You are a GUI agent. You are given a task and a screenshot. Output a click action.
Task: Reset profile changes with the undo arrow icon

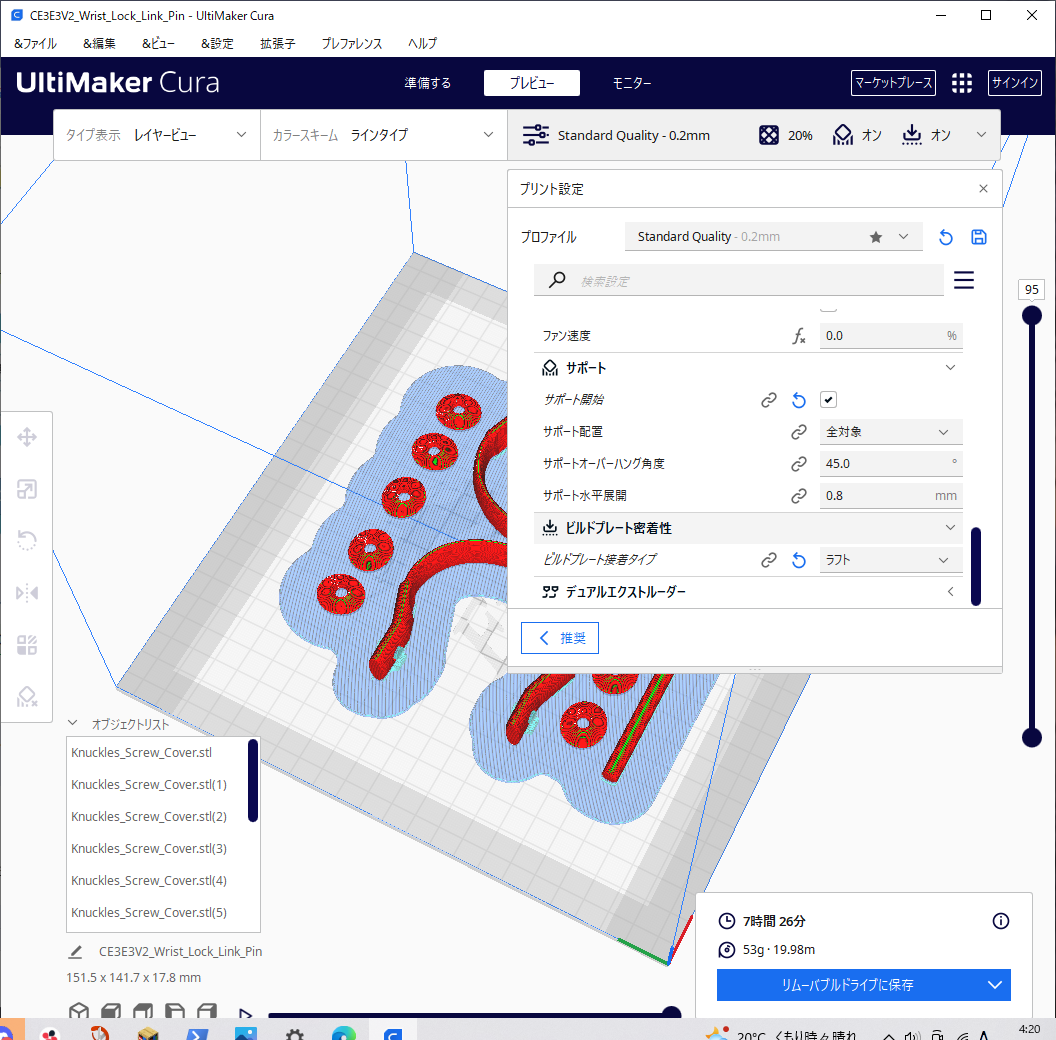[945, 237]
